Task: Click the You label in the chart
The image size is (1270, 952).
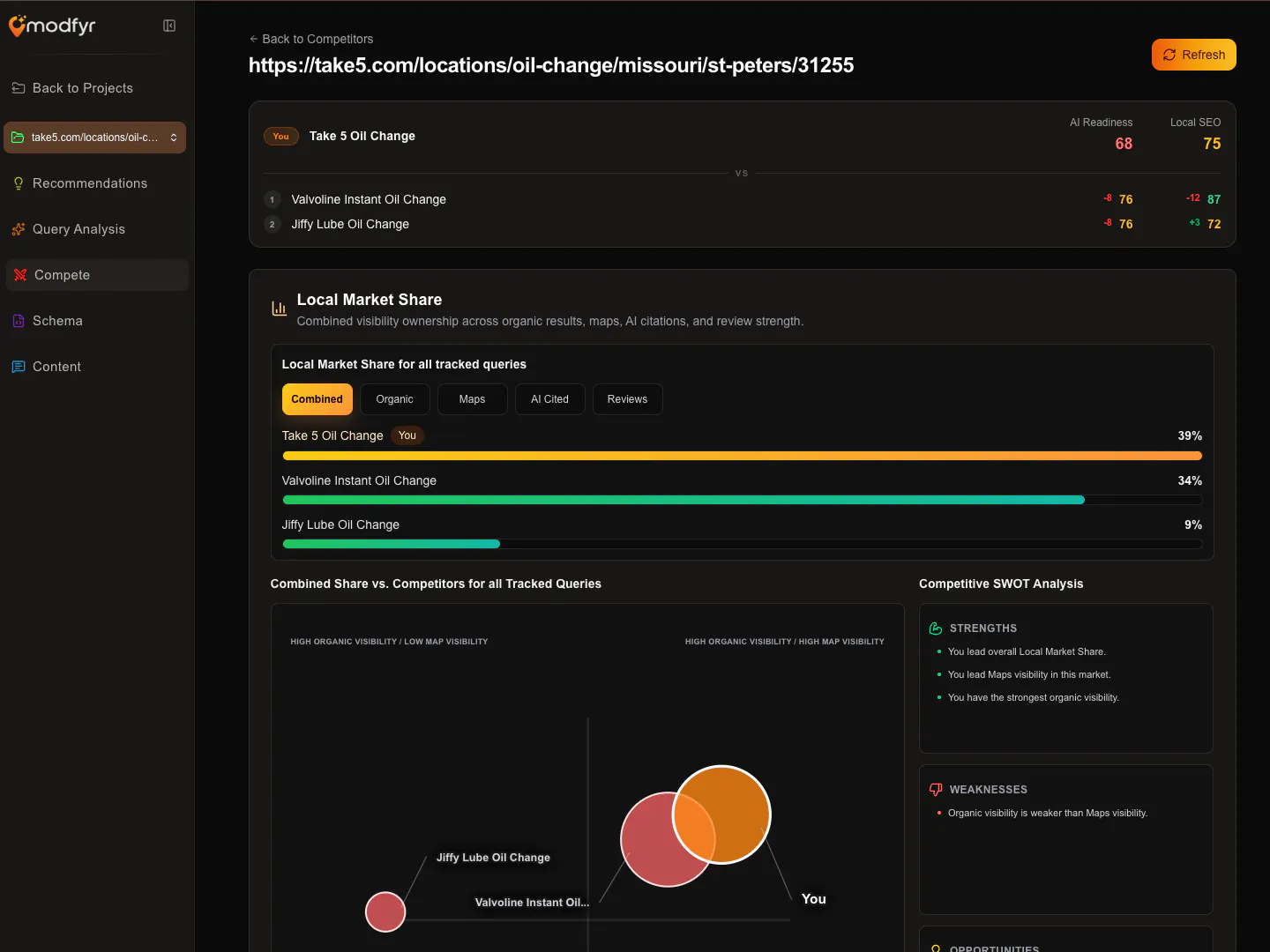Action: (814, 899)
